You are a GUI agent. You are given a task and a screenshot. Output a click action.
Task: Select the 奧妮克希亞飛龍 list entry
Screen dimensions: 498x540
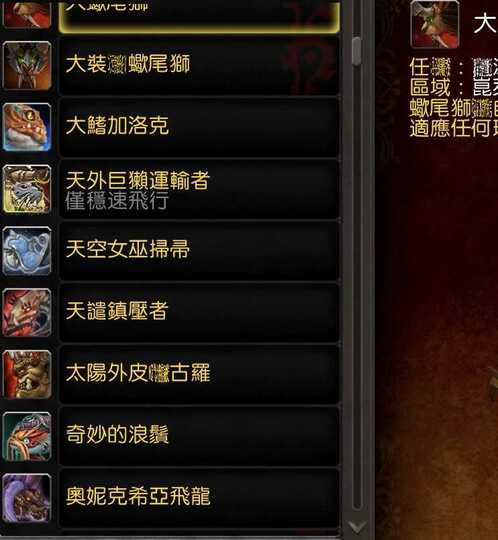199,498
